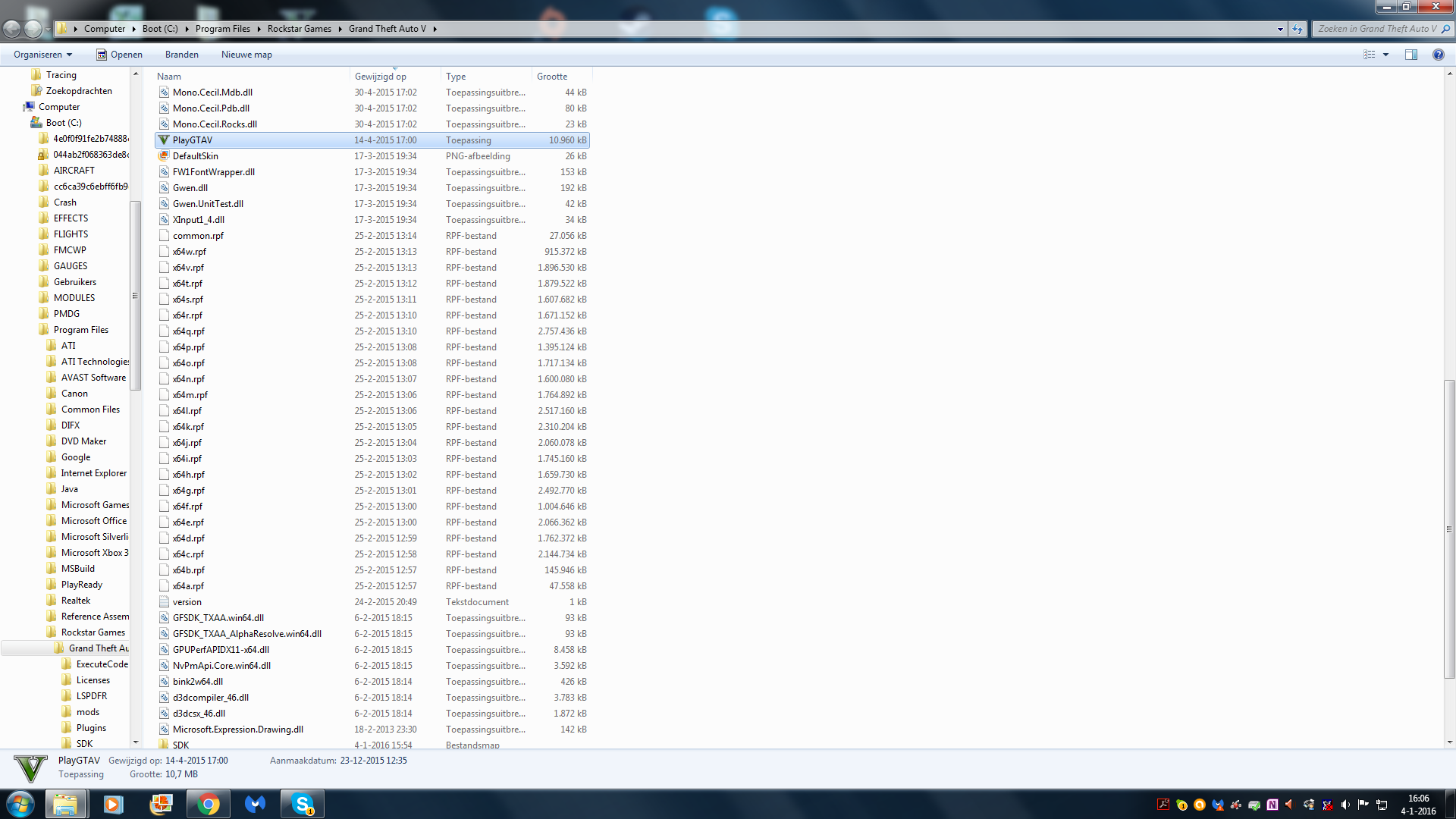Click the PlayGTAV application icon
1456x819 pixels.
coord(164,140)
